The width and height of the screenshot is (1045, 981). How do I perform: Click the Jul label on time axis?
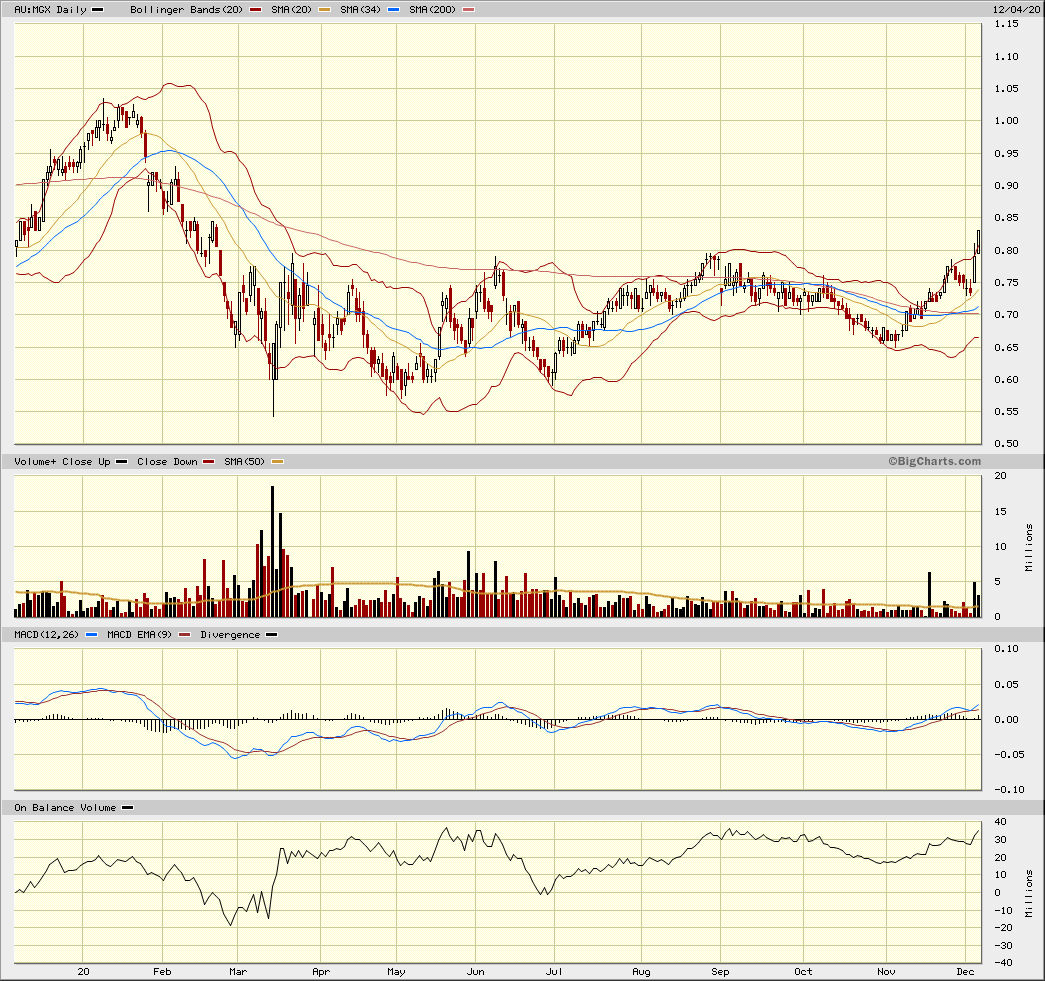click(554, 972)
